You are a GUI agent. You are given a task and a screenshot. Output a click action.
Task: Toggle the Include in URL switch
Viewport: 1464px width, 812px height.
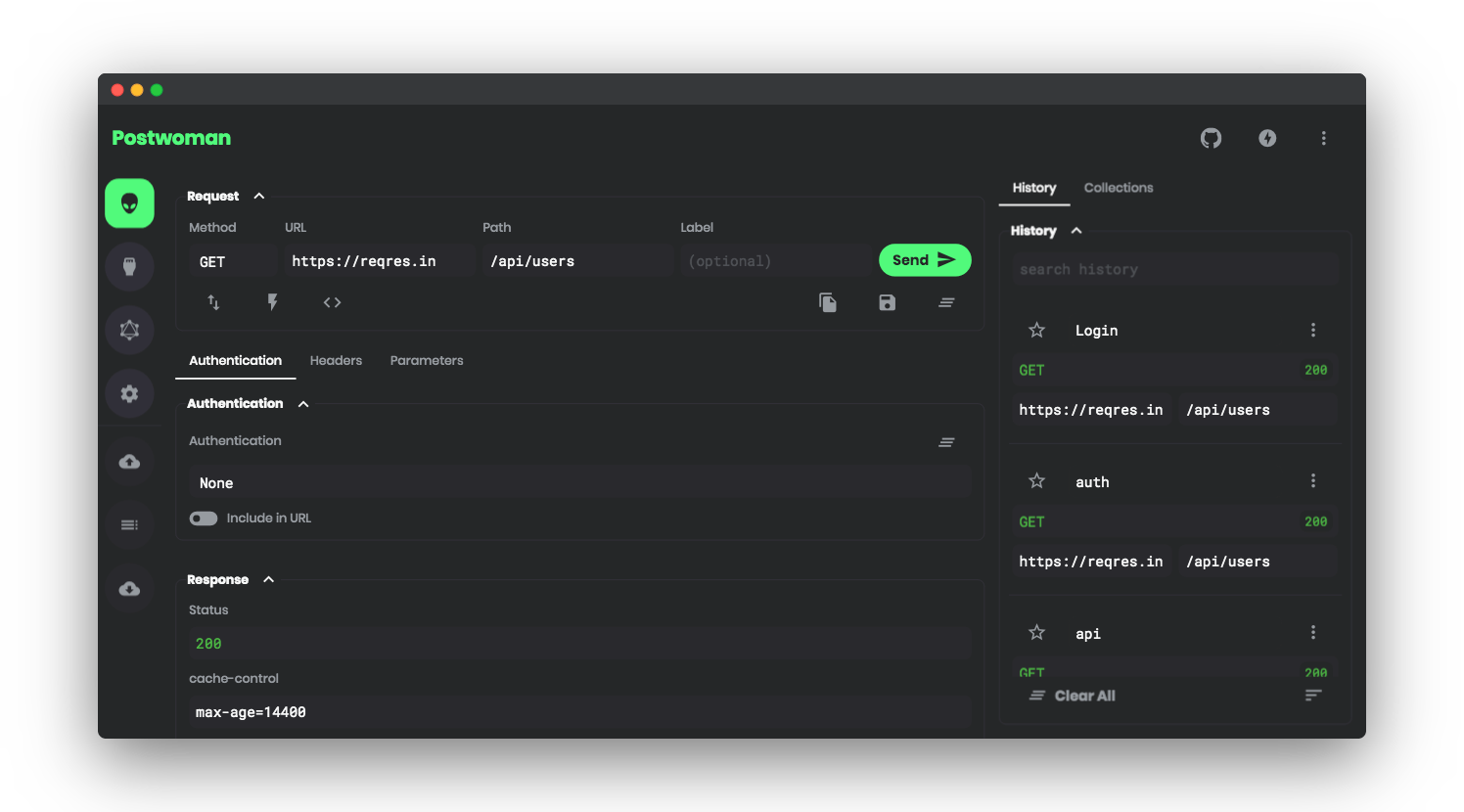(204, 518)
